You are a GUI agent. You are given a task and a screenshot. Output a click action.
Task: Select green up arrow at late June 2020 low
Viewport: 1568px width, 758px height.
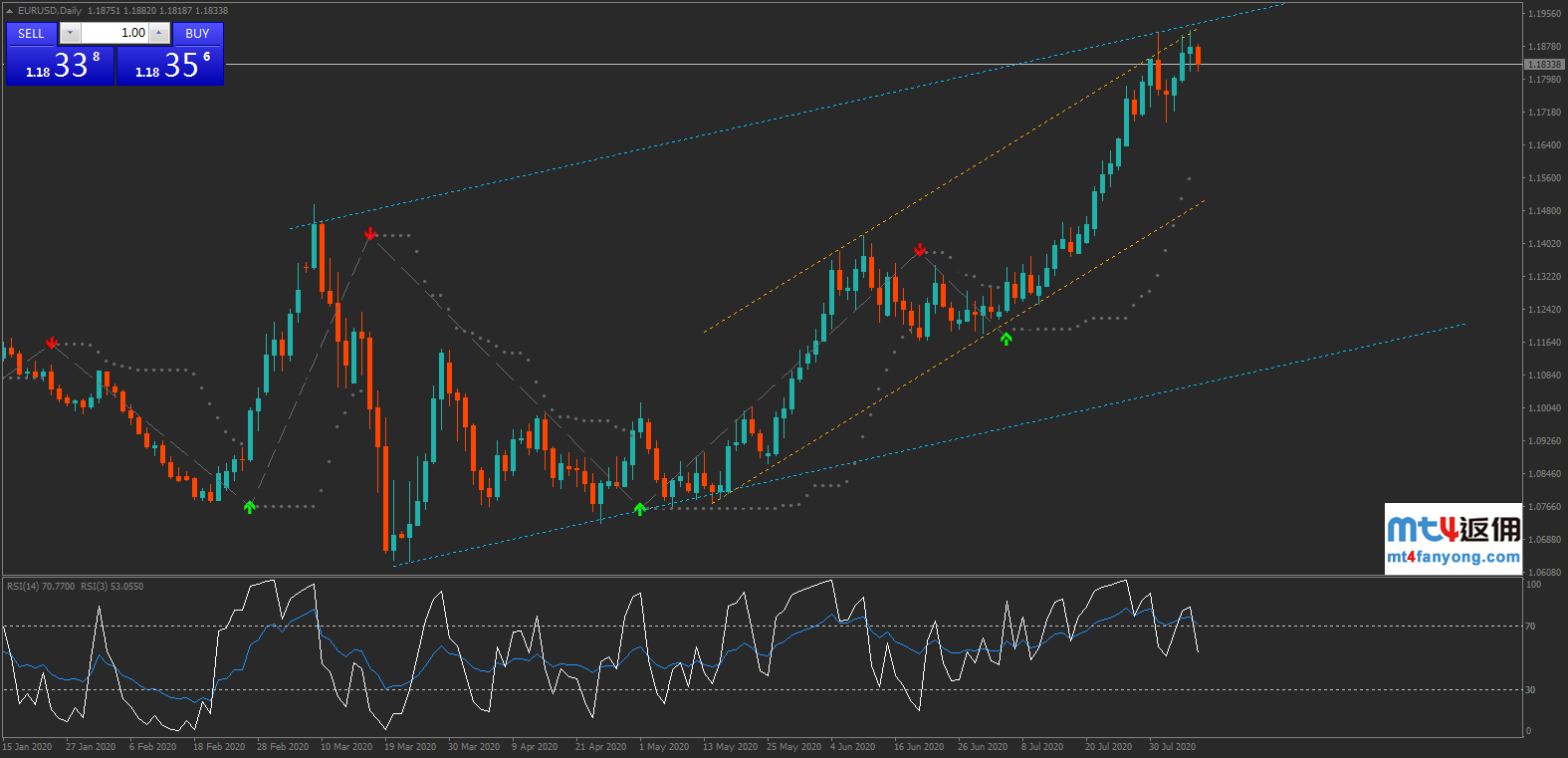(x=1007, y=340)
